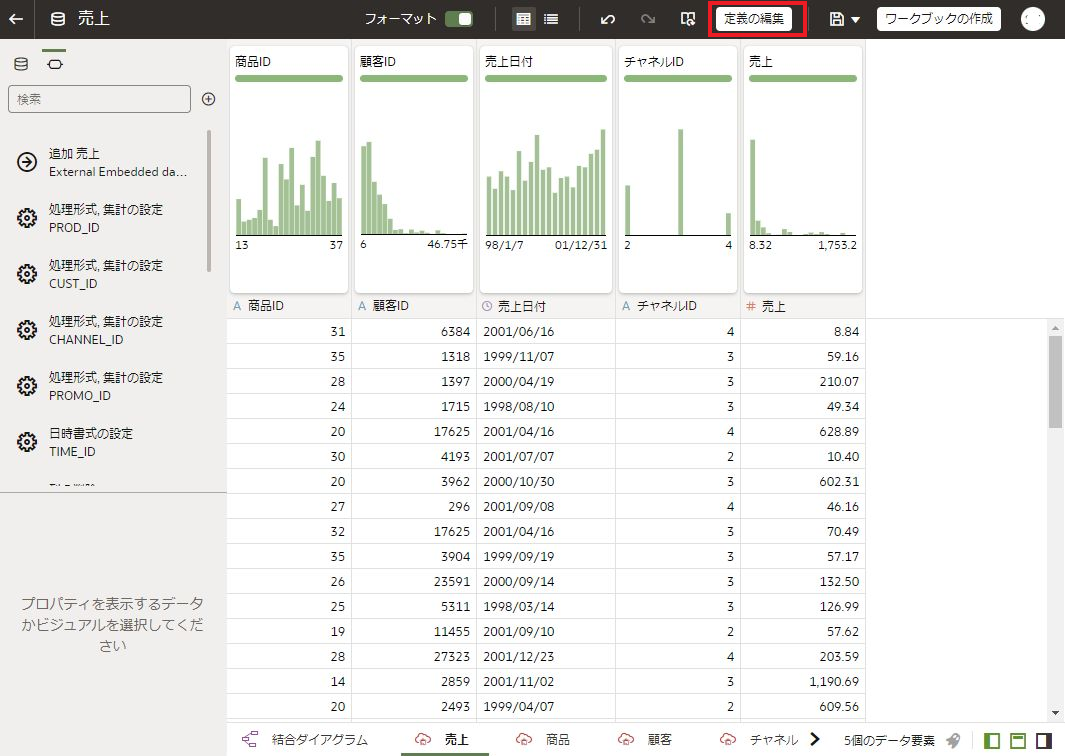Select the cell with customer 23591
Image resolution: width=1065 pixels, height=756 pixels.
(414, 581)
